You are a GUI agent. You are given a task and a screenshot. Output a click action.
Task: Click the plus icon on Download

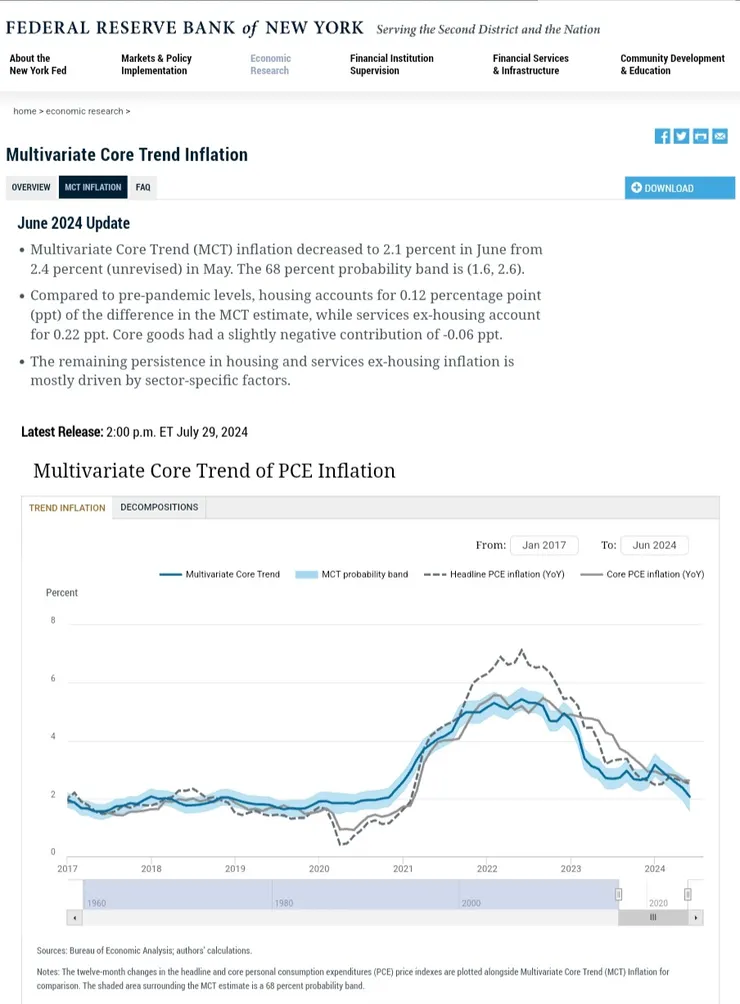[x=636, y=188]
